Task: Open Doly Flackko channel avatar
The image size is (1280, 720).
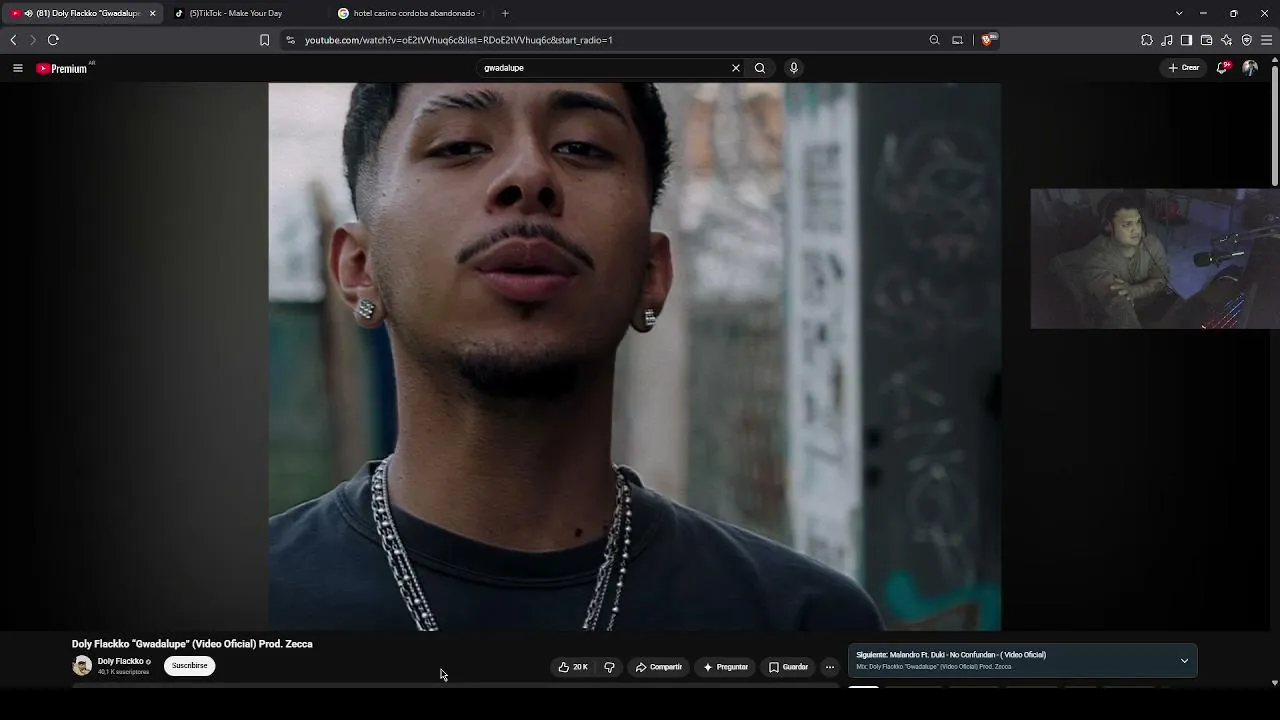Action: 82,665
